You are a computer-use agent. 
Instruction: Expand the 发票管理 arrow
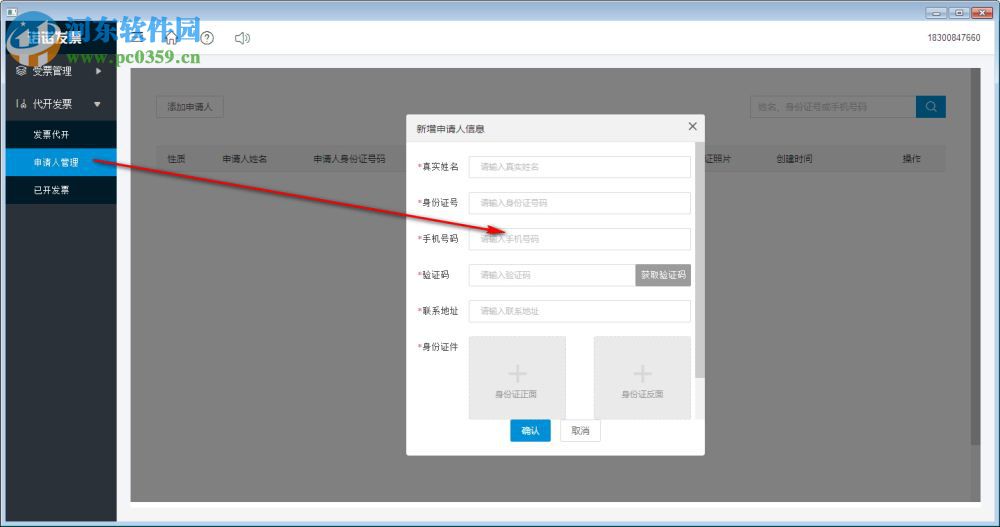98,71
